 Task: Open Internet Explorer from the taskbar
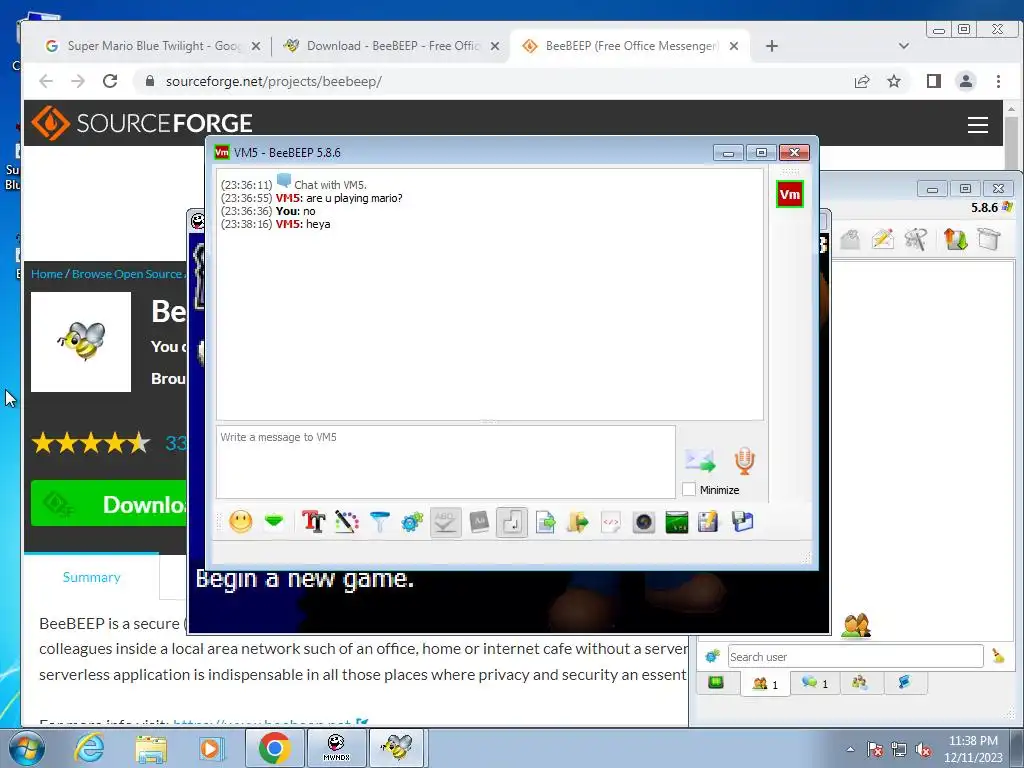(89, 748)
